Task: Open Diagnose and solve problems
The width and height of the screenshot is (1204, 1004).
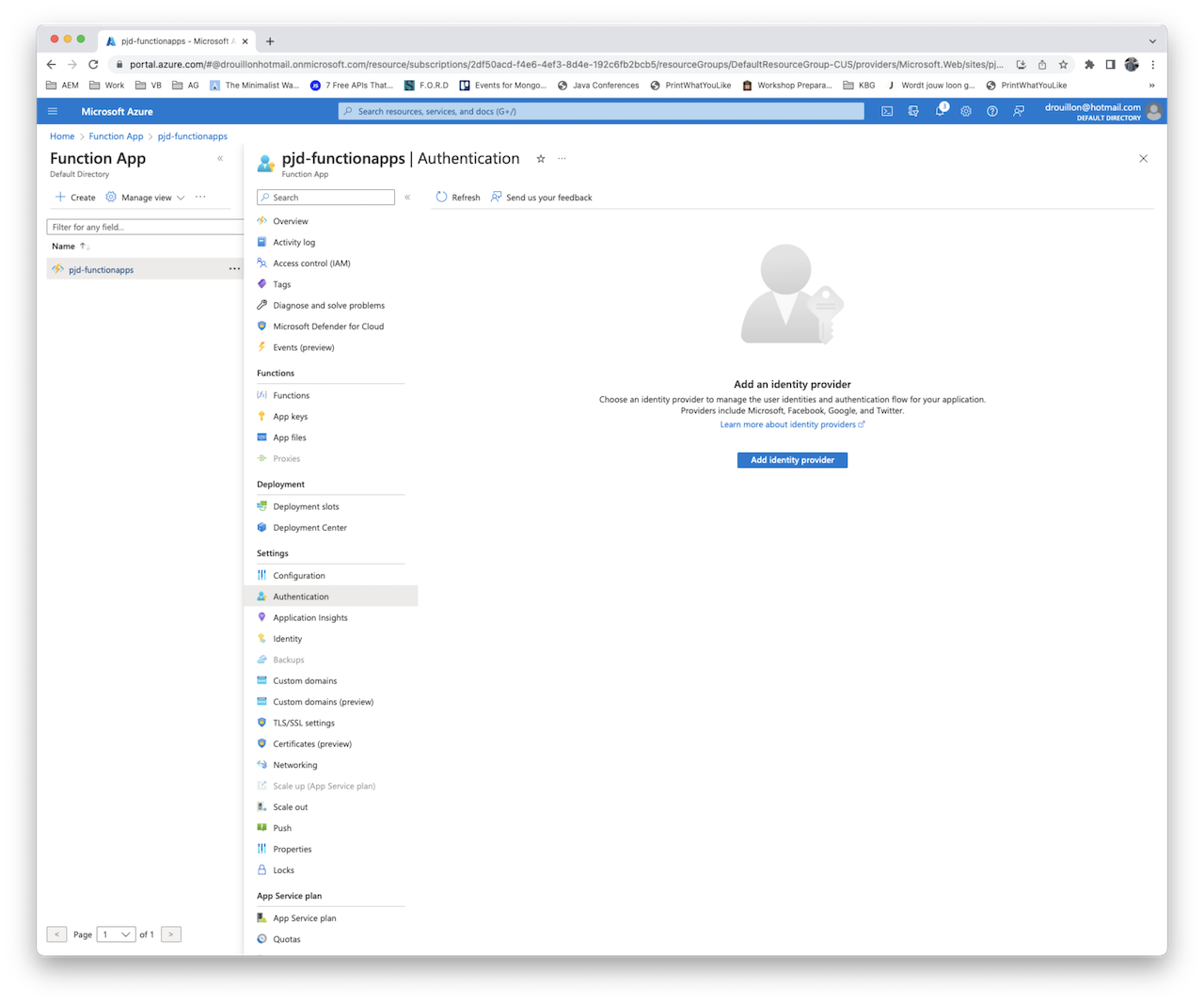Action: (x=330, y=306)
